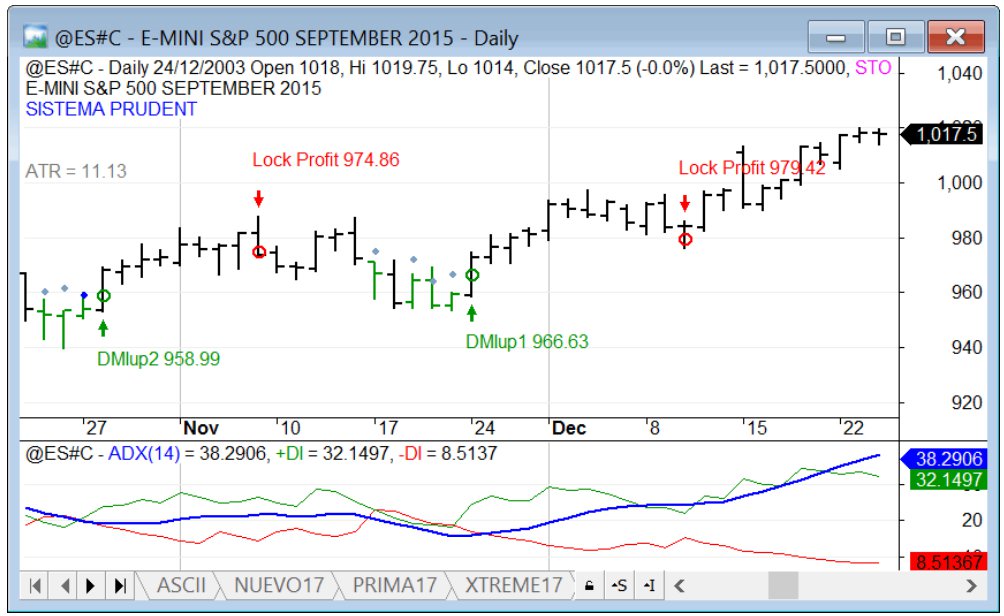Switch to the ASCII sheet tab

tap(182, 585)
